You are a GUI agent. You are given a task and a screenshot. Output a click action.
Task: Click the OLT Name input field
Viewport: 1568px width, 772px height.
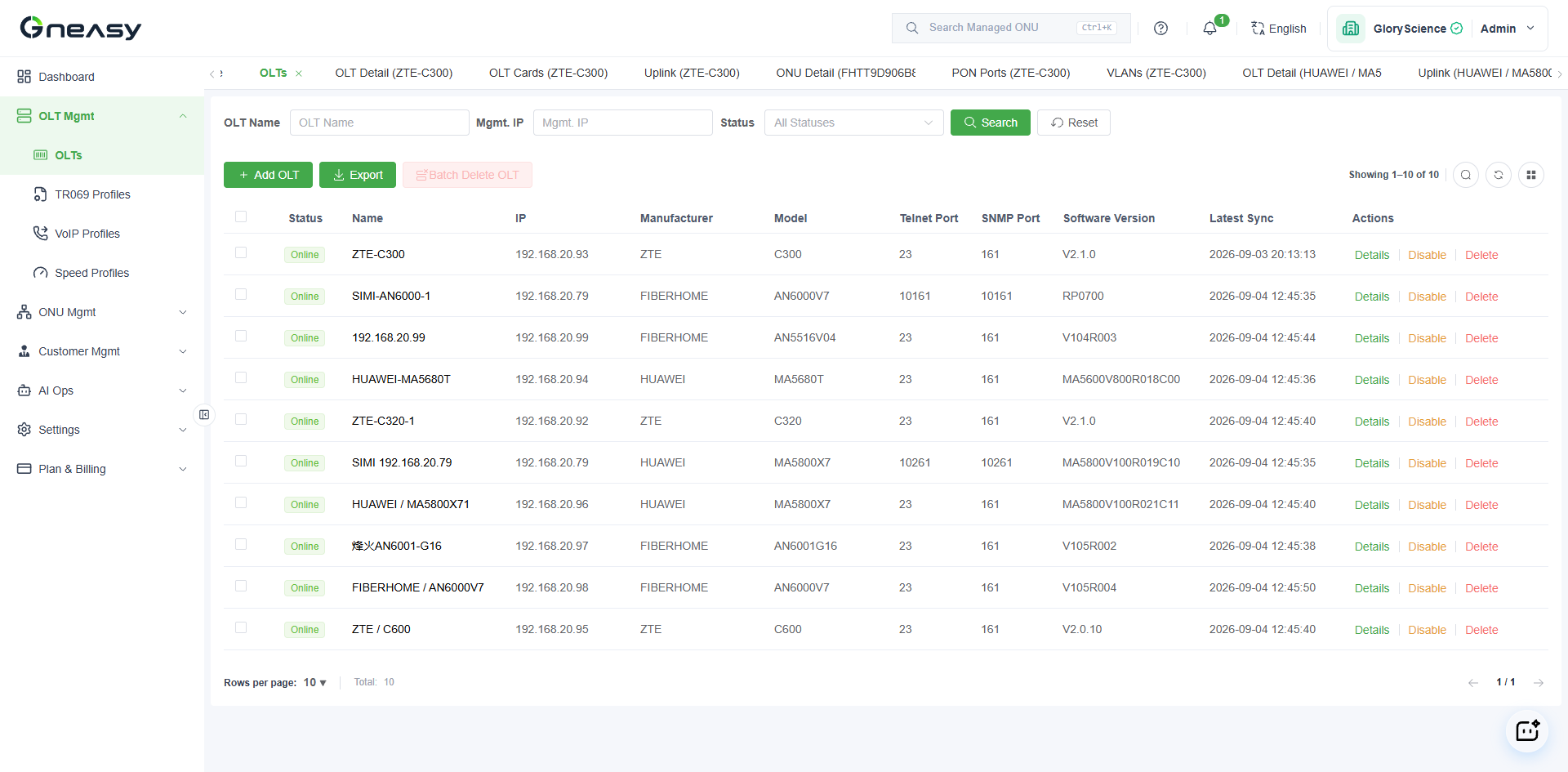[379, 123]
